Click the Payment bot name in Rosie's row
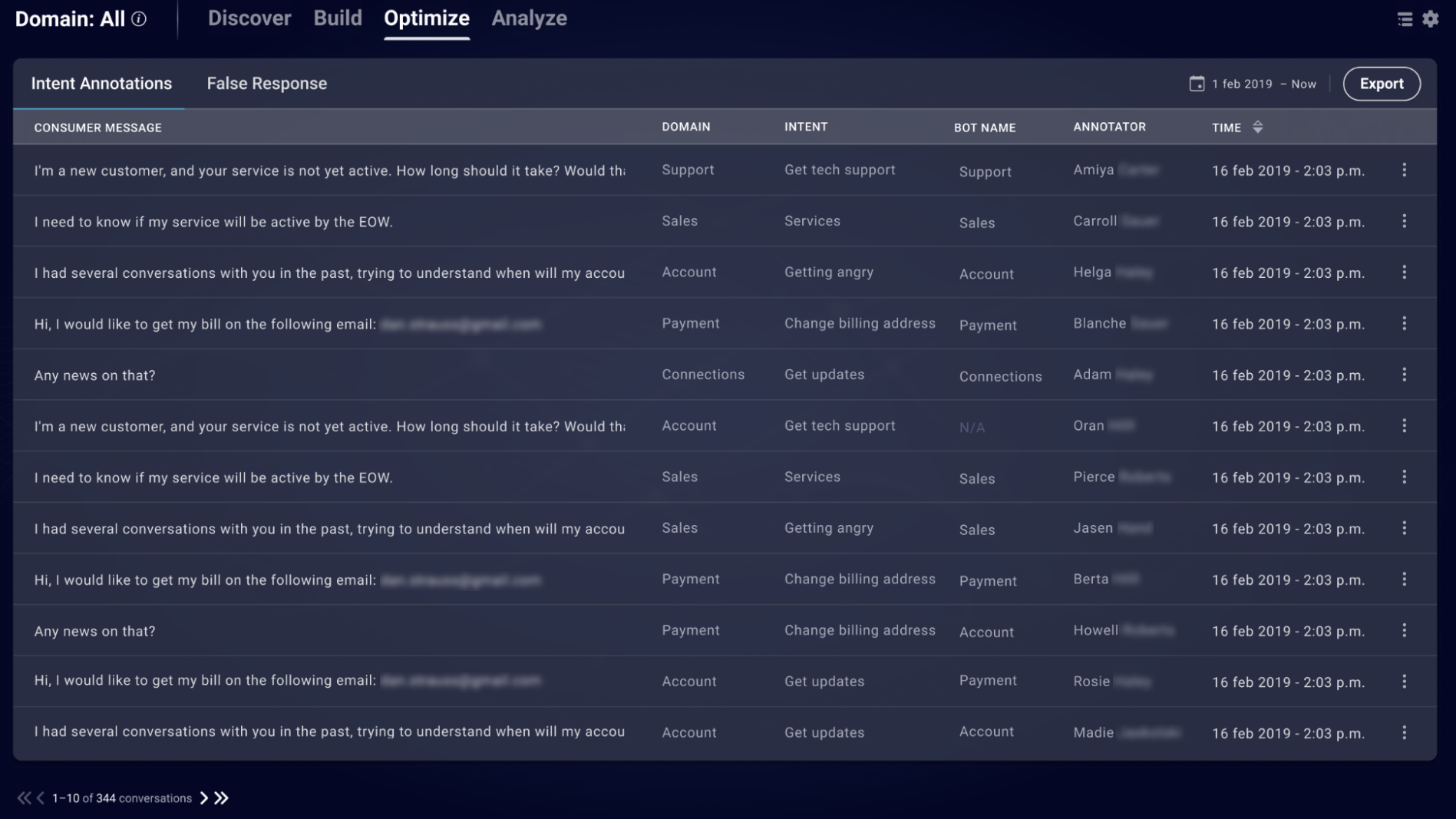The image size is (1456, 819). pyautogui.click(x=988, y=681)
